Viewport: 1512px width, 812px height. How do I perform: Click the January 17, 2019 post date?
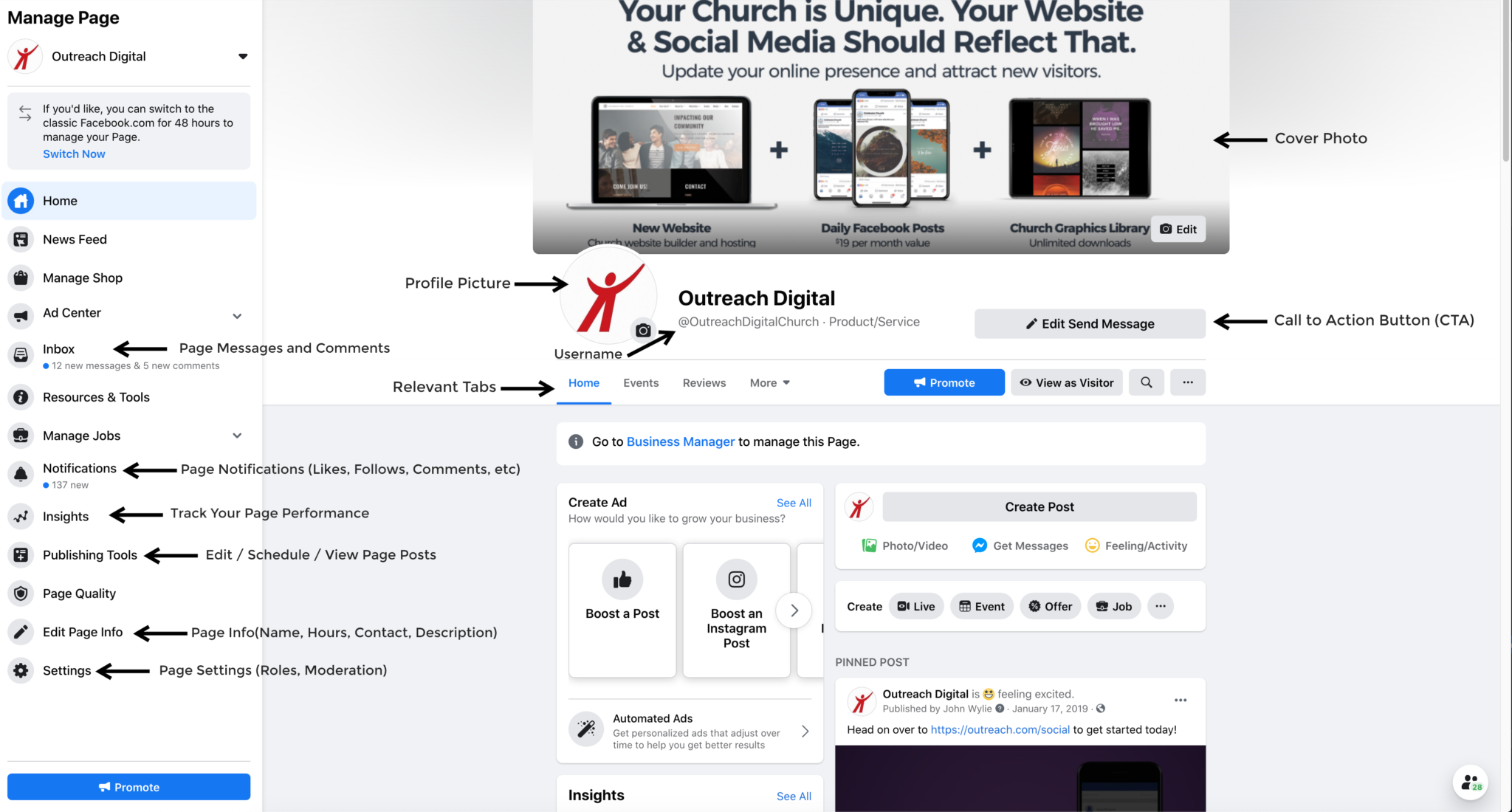point(1050,709)
